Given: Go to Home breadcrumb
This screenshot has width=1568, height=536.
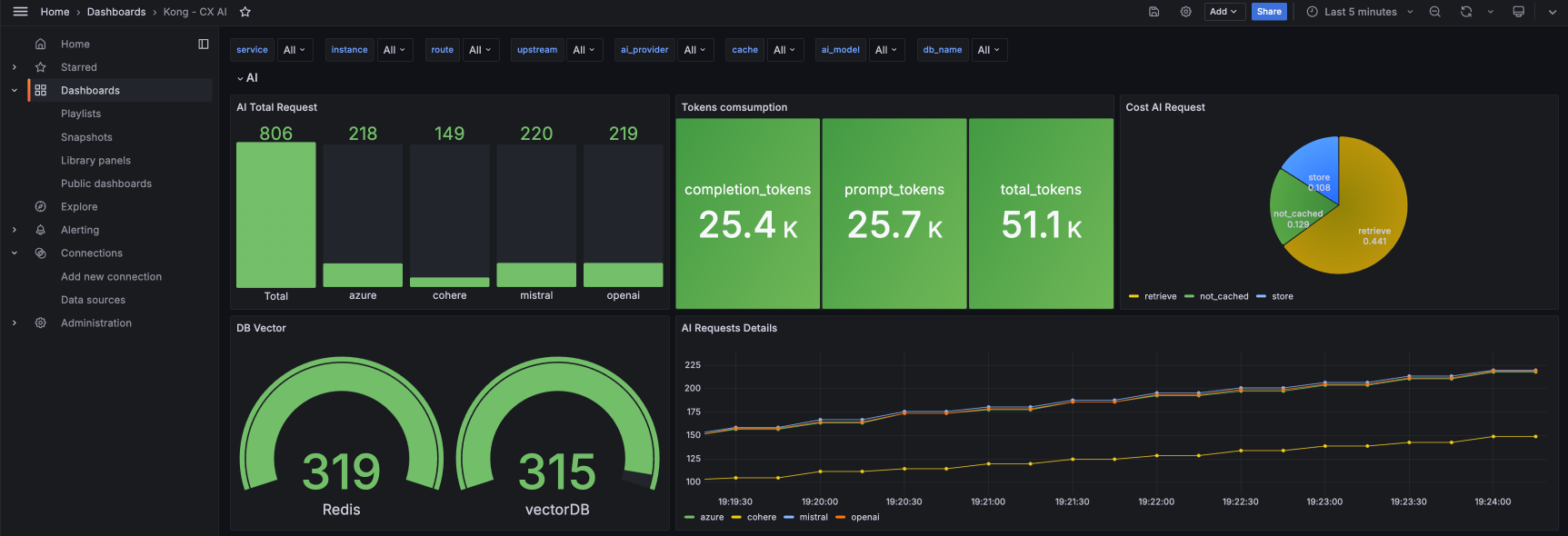Looking at the screenshot, I should [x=55, y=12].
